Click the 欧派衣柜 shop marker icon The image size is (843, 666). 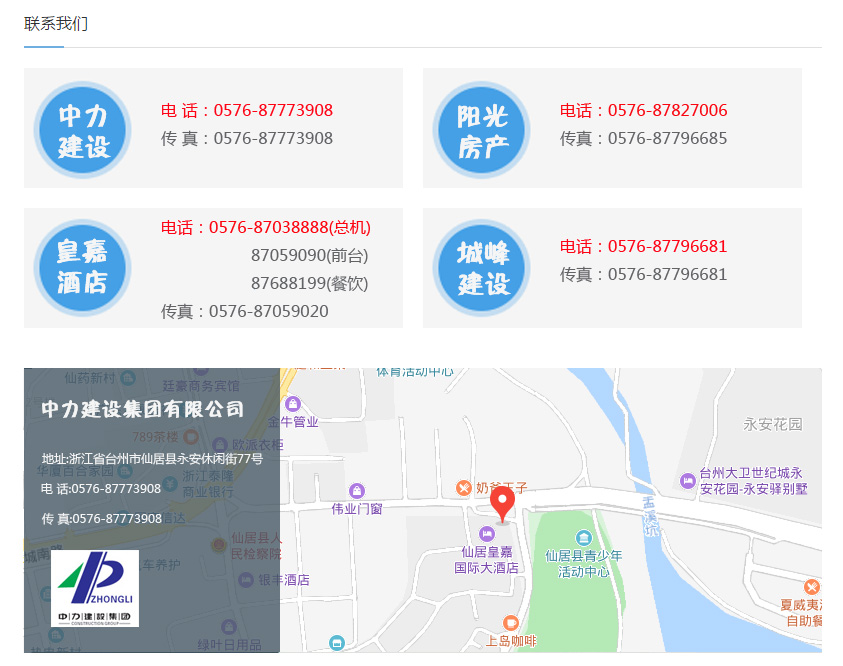click(x=219, y=445)
